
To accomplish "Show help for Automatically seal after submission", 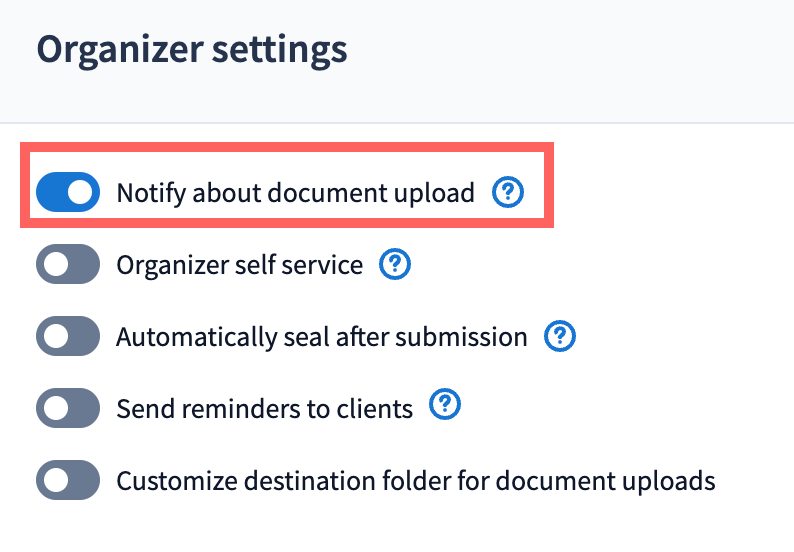I will tap(560, 337).
